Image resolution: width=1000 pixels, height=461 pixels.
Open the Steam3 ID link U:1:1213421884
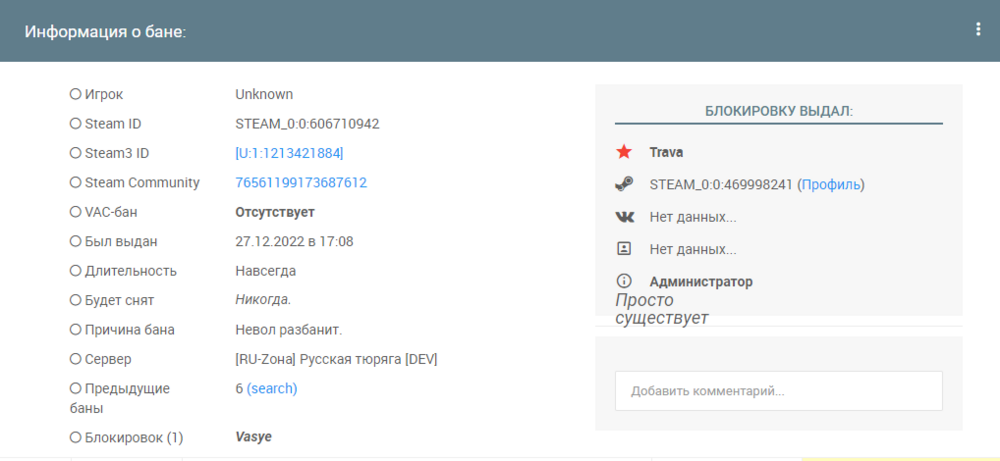click(x=289, y=153)
